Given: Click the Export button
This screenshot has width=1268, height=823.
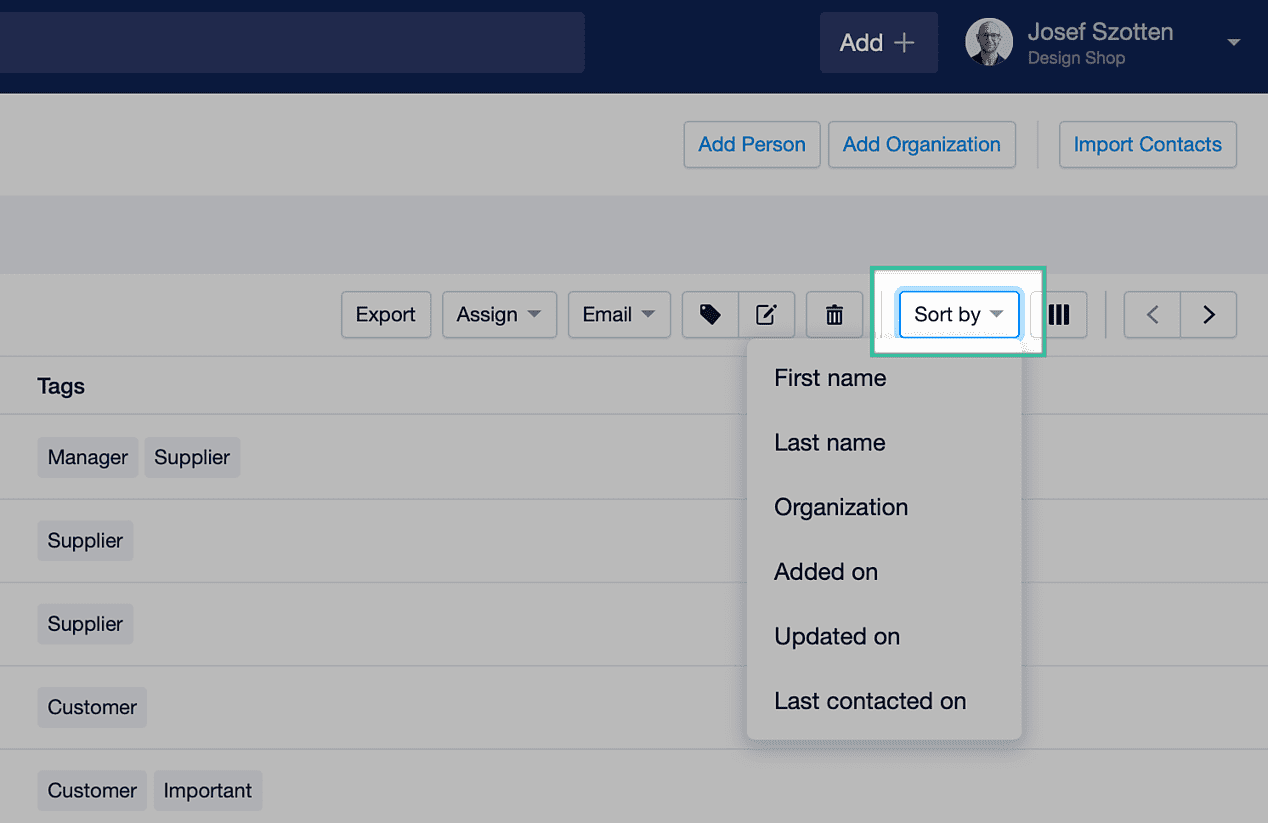Looking at the screenshot, I should point(386,315).
